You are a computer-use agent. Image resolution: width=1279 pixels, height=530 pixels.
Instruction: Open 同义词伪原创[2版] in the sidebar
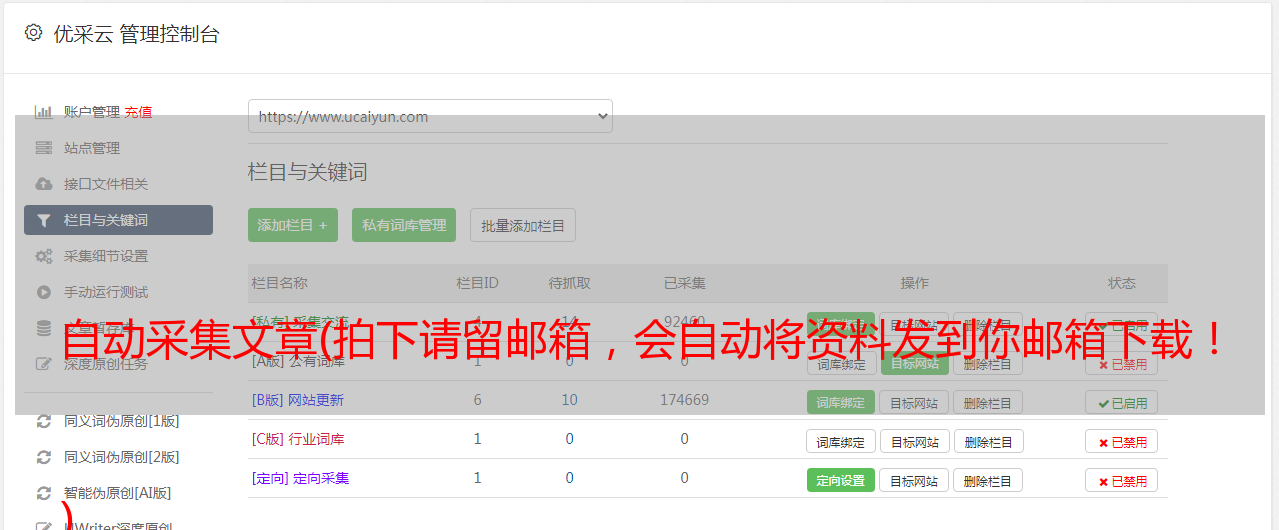[x=122, y=457]
